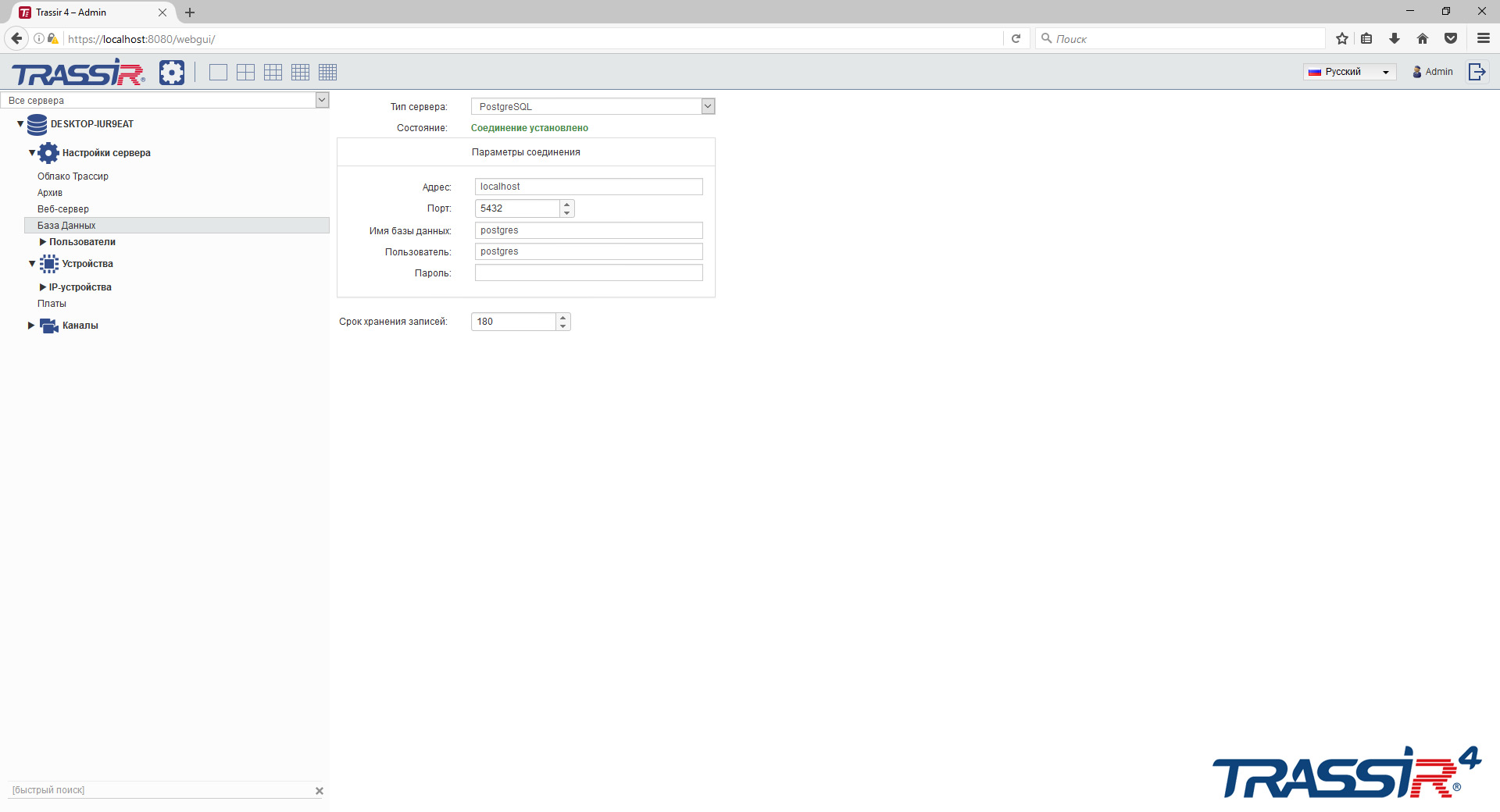Expand the IP-устройства tree branch
The height and width of the screenshot is (812, 1500).
(43, 287)
